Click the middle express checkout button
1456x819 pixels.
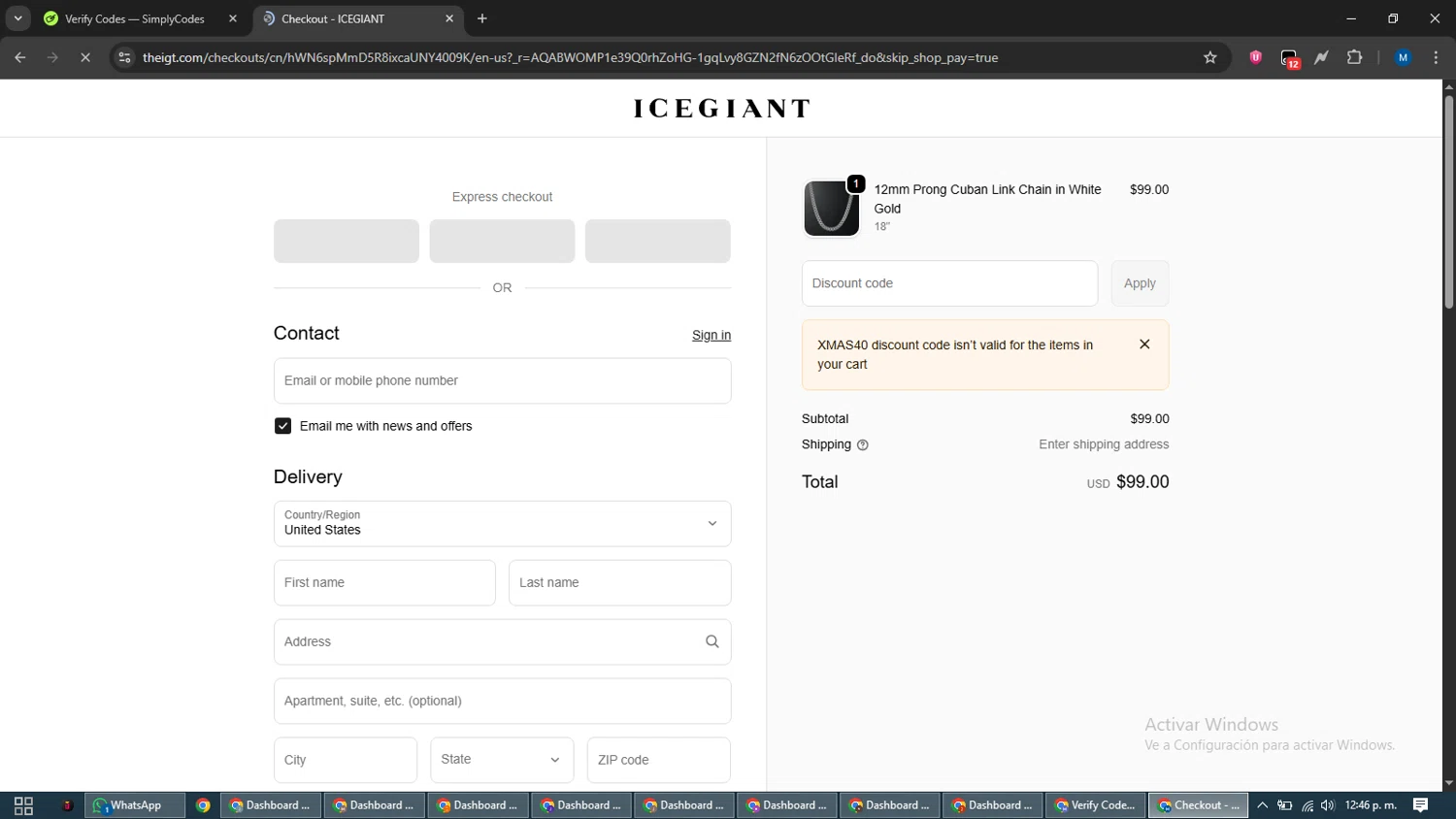502,241
